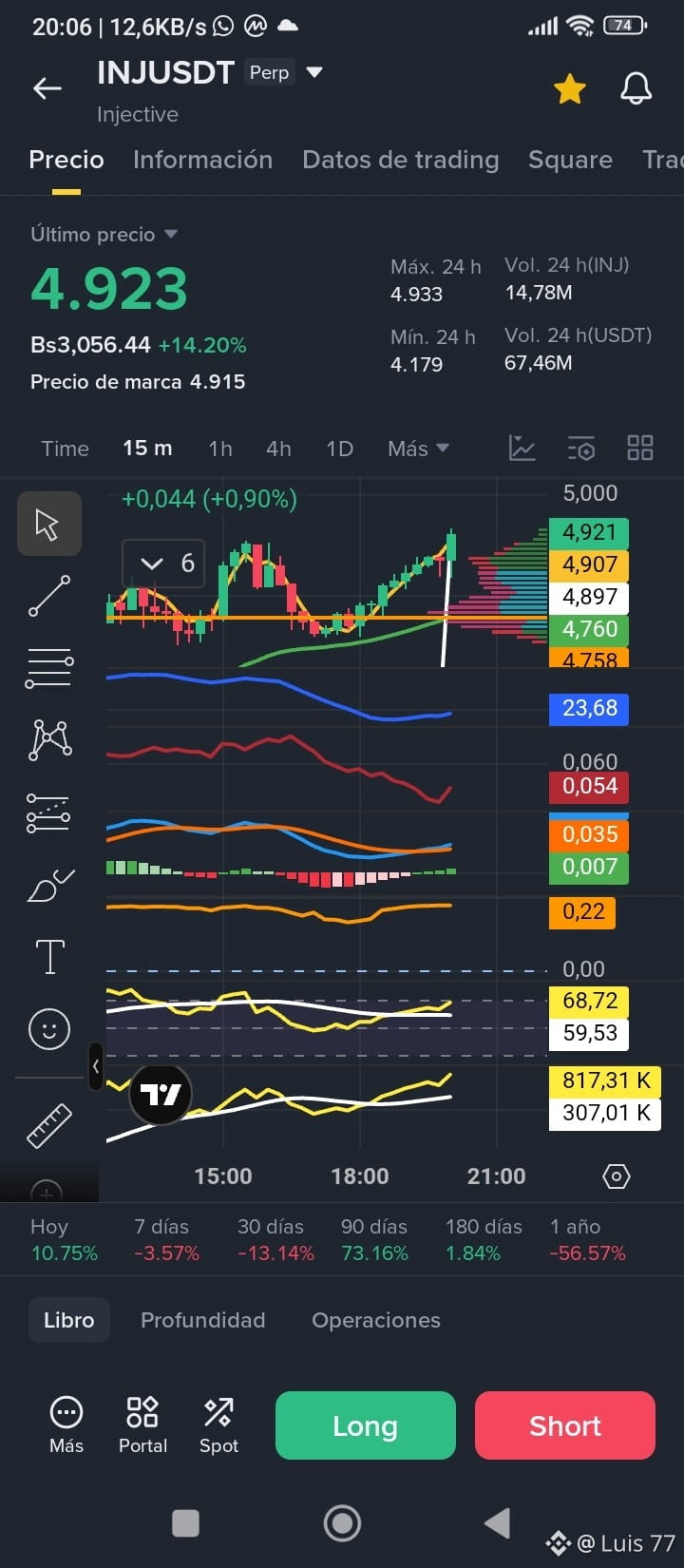Go to Spot trading
This screenshot has width=684, height=1568.
218,1425
